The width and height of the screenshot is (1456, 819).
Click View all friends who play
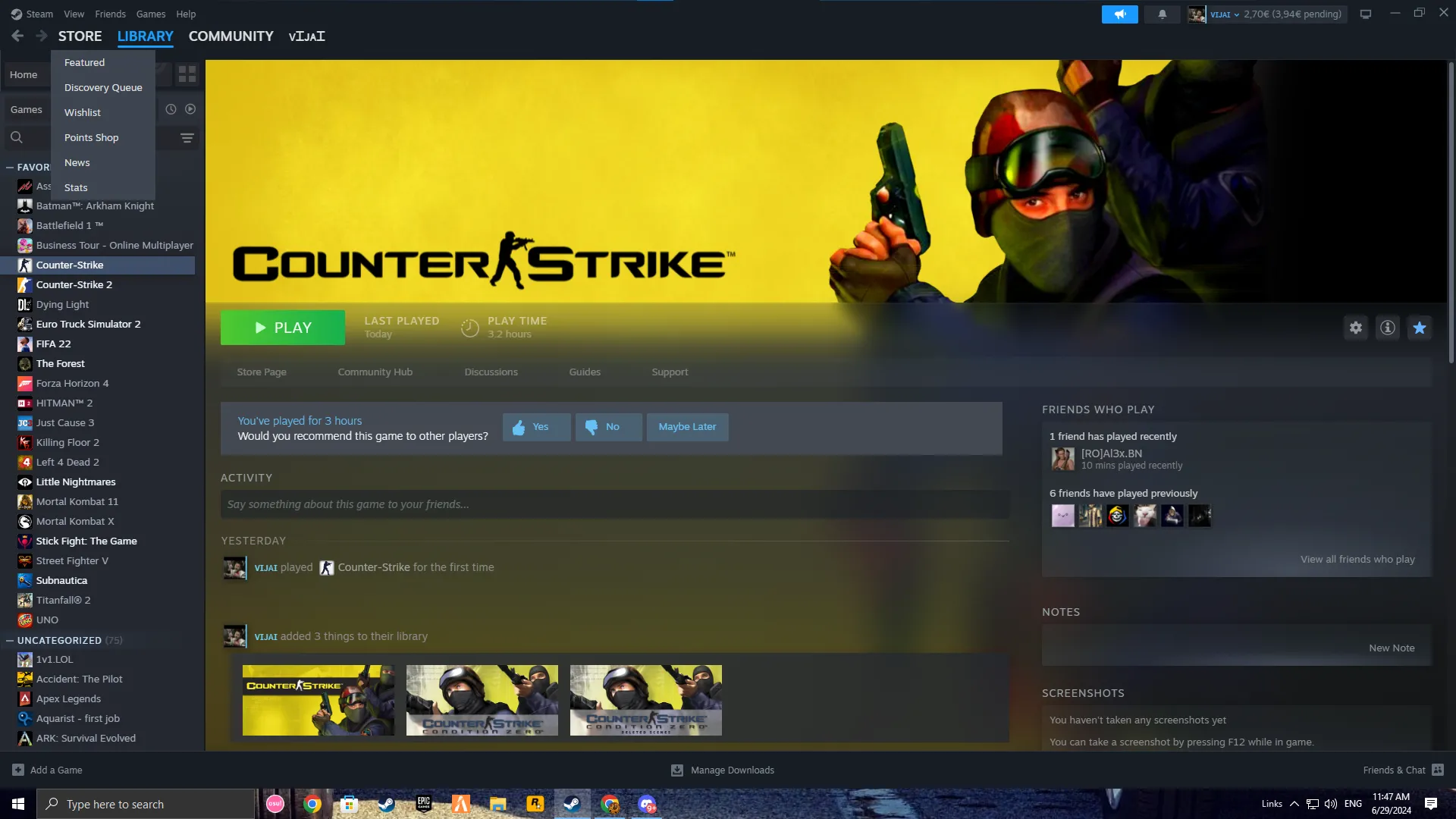click(1357, 559)
